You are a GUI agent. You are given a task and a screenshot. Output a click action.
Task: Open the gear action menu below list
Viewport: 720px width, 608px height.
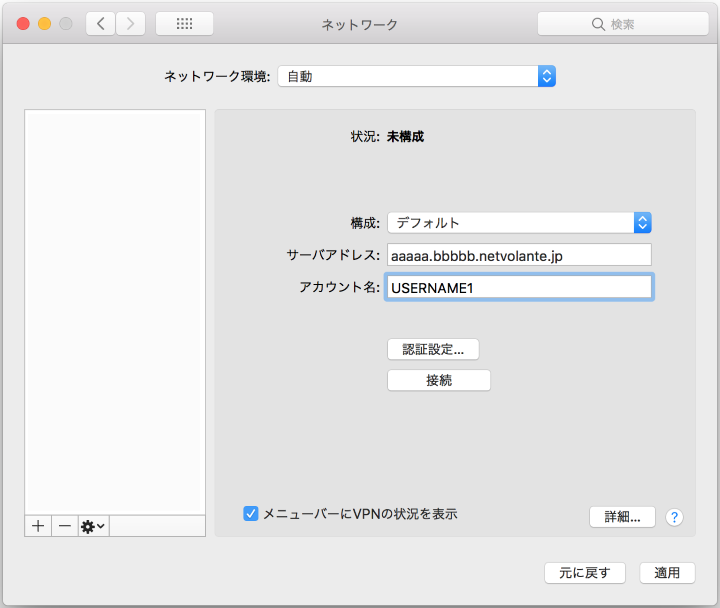click(x=93, y=526)
